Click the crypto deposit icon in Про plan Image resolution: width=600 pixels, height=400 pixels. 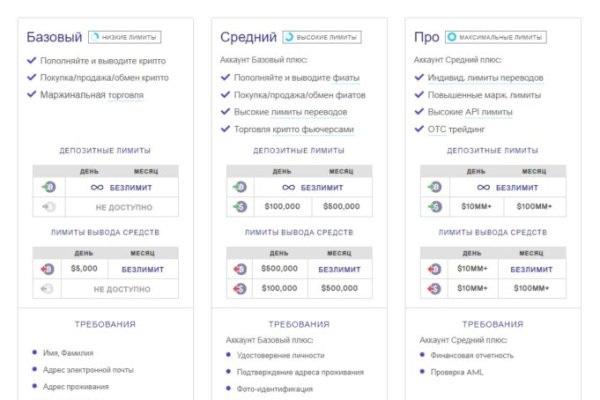point(434,187)
